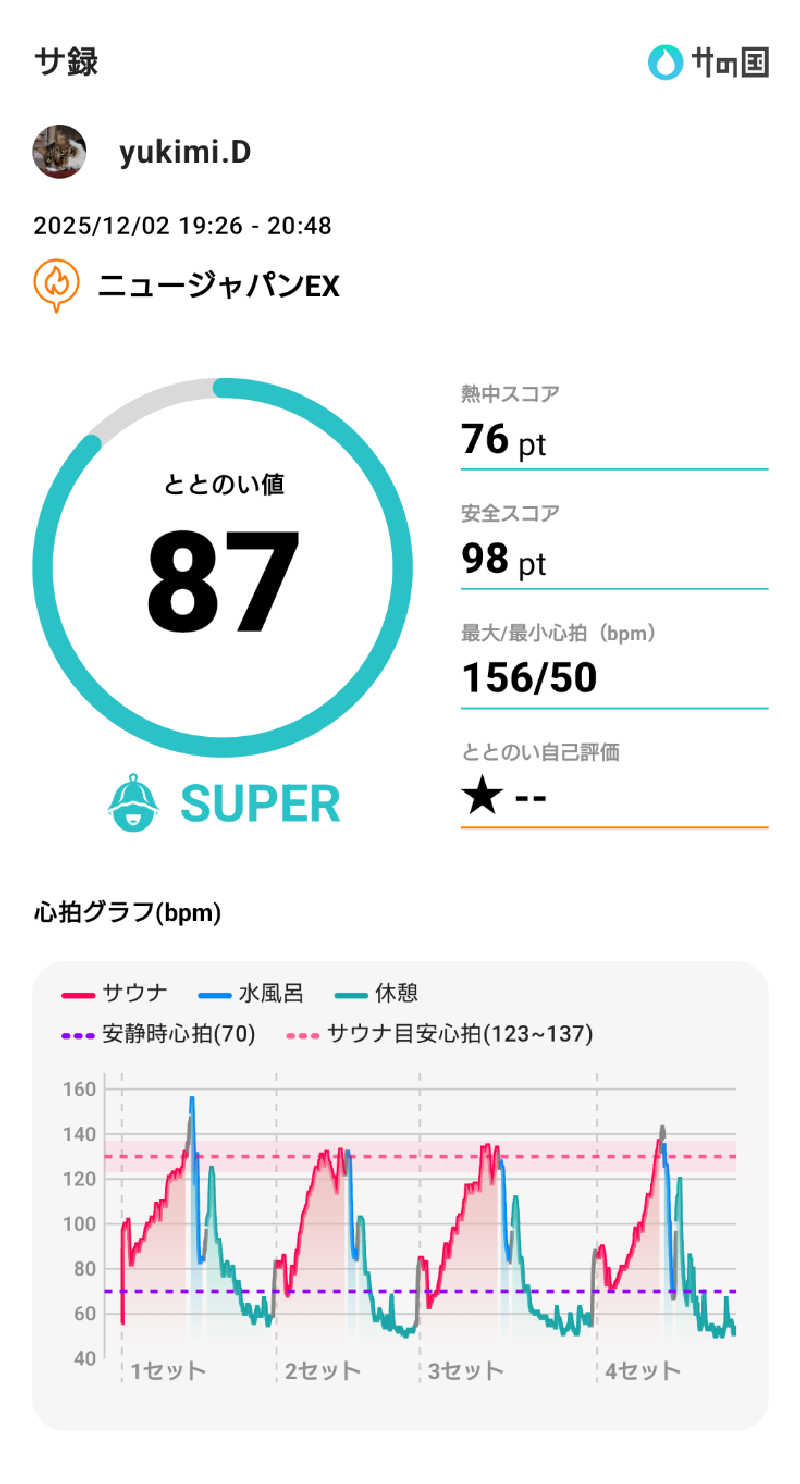The width and height of the screenshot is (800, 1484).
Task: Toggle the サウナ red legend entry
Action: [x=115, y=993]
